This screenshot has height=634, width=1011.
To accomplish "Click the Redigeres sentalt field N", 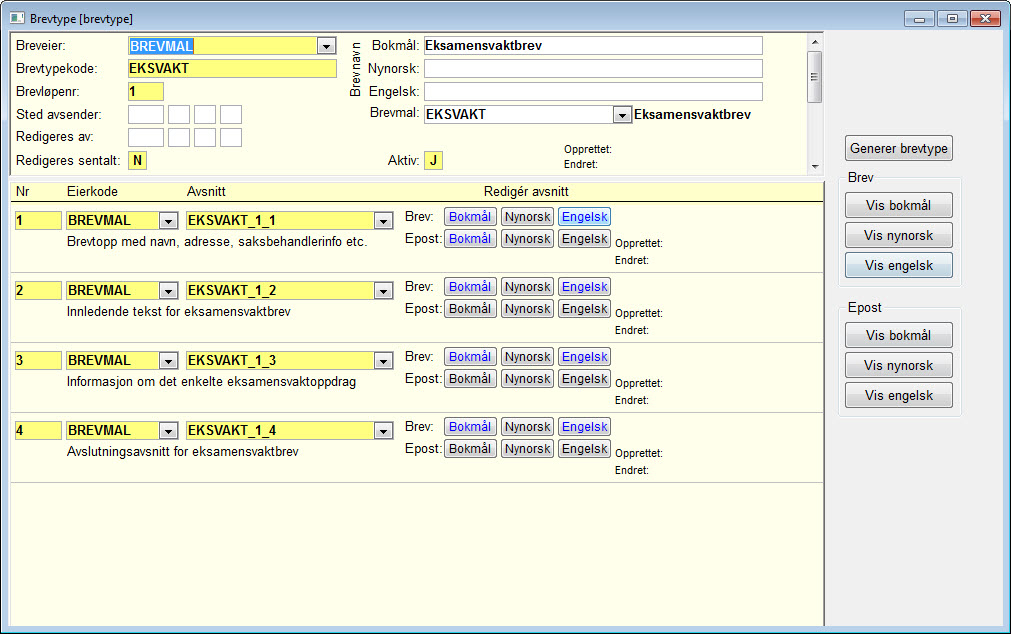I will tap(137, 161).
